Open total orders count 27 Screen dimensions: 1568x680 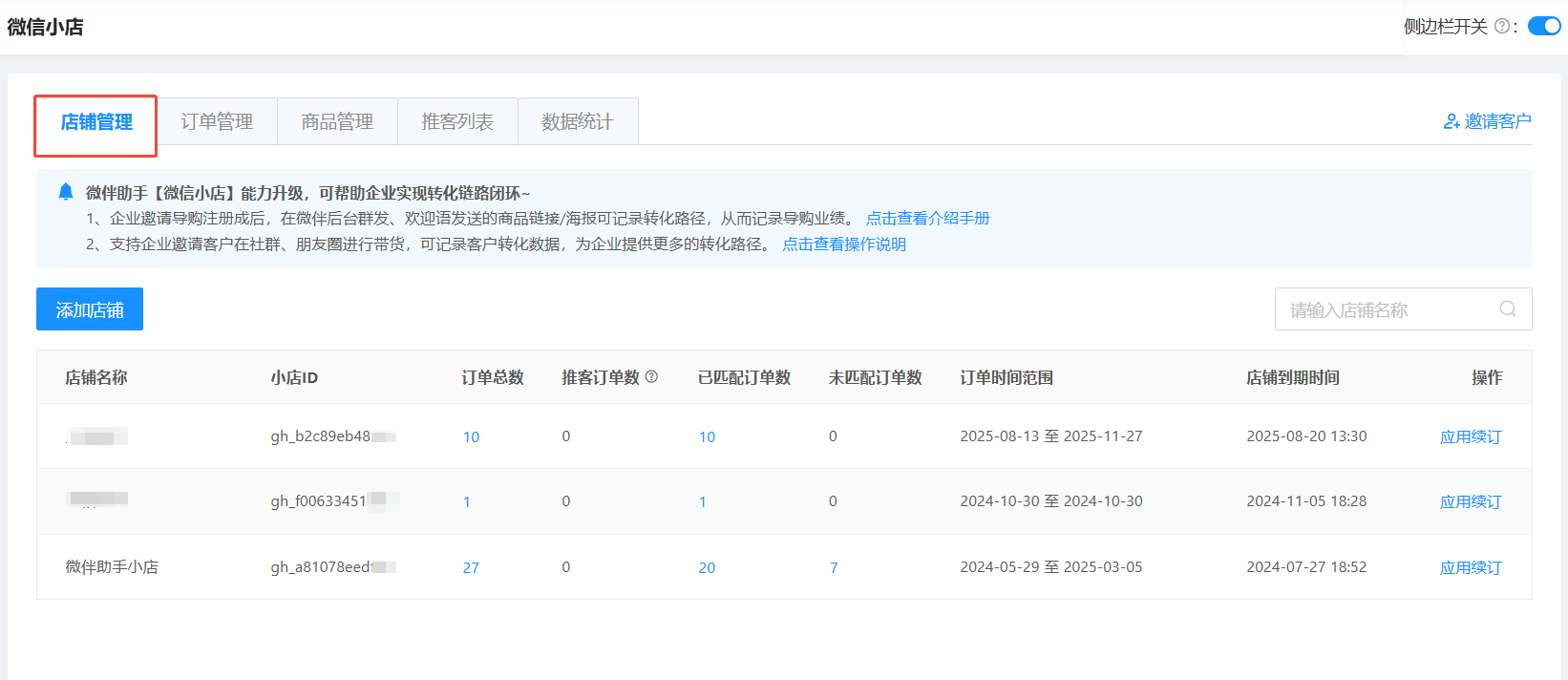471,567
